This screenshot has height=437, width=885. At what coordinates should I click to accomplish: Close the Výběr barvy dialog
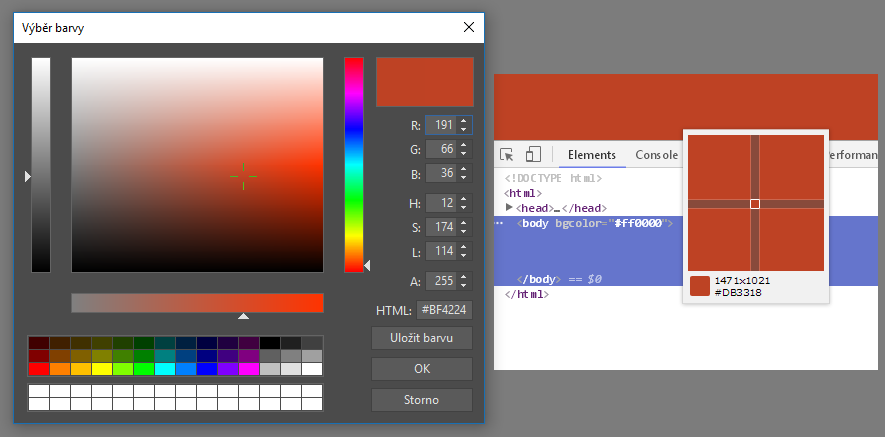pyautogui.click(x=469, y=28)
